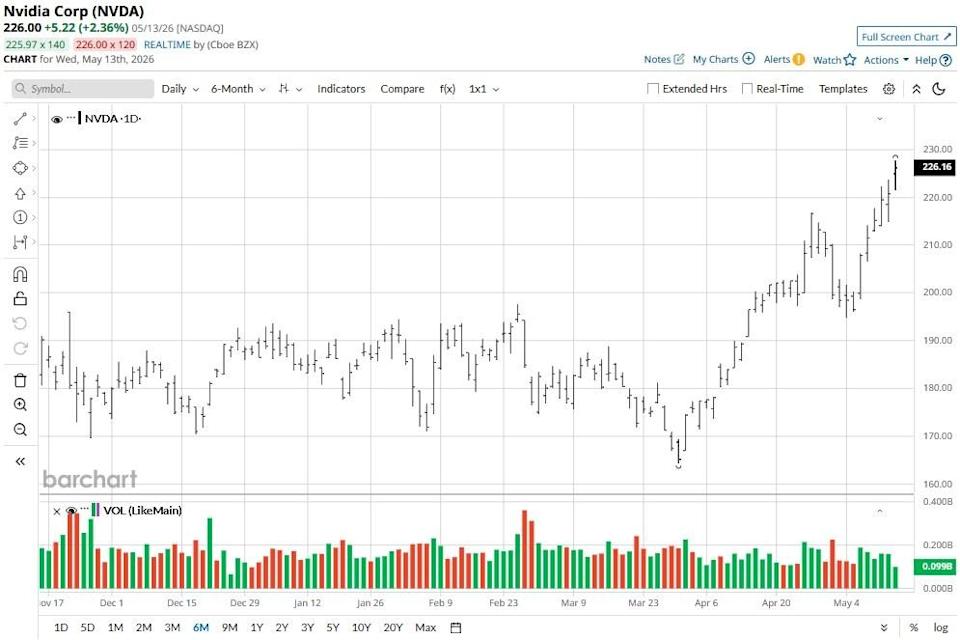Toggle NVDA series visibility eye
Screen dimensions: 960x640
(x=57, y=119)
